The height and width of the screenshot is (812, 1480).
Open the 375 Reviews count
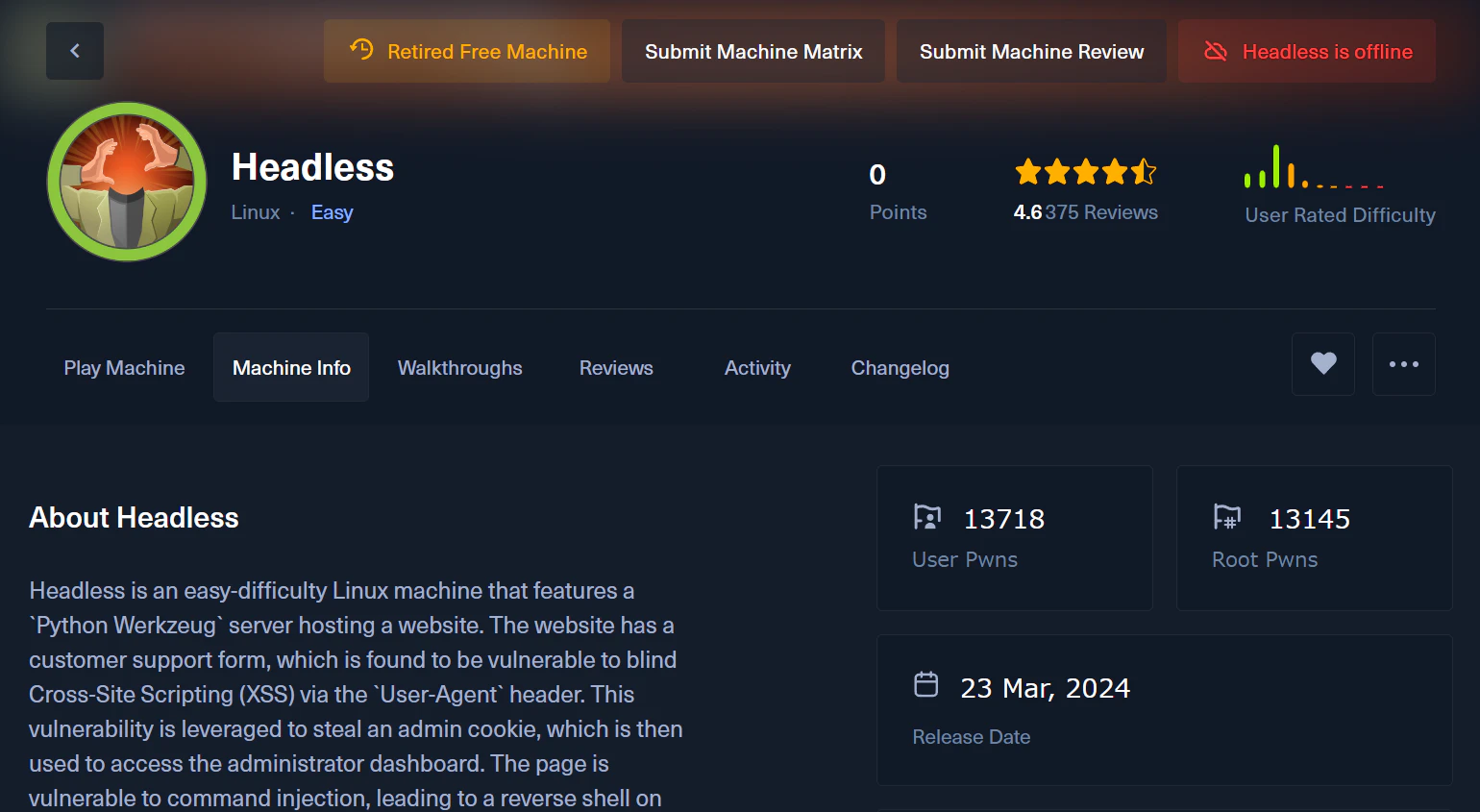pyautogui.click(x=1101, y=212)
